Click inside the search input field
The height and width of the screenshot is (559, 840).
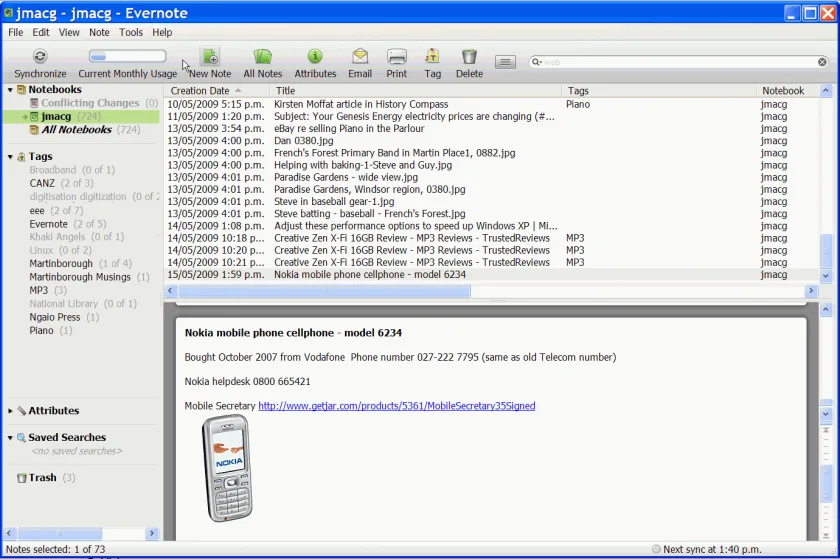click(x=680, y=62)
